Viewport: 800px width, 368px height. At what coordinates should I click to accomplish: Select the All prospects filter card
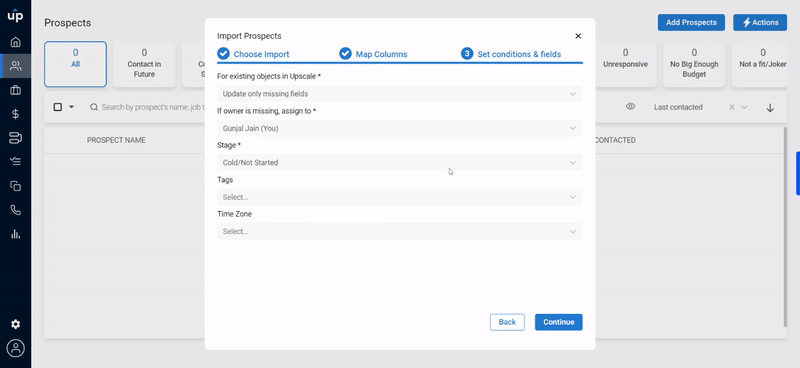(76, 64)
